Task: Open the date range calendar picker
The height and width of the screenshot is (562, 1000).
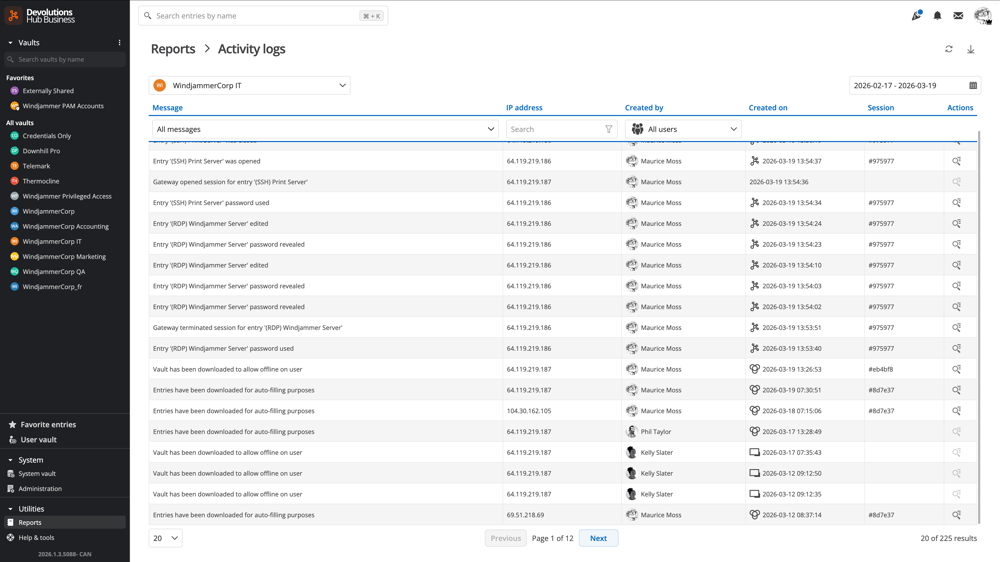Action: click(973, 85)
